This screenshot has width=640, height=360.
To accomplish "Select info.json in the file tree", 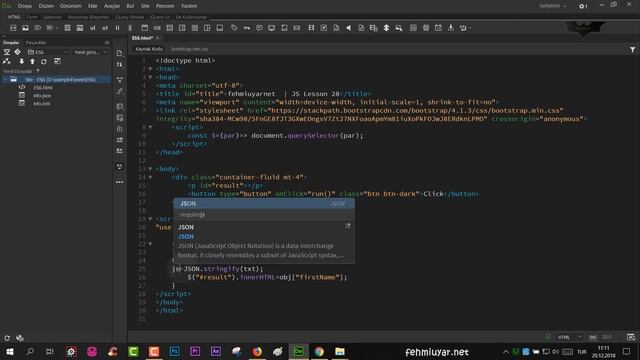I will [x=42, y=96].
